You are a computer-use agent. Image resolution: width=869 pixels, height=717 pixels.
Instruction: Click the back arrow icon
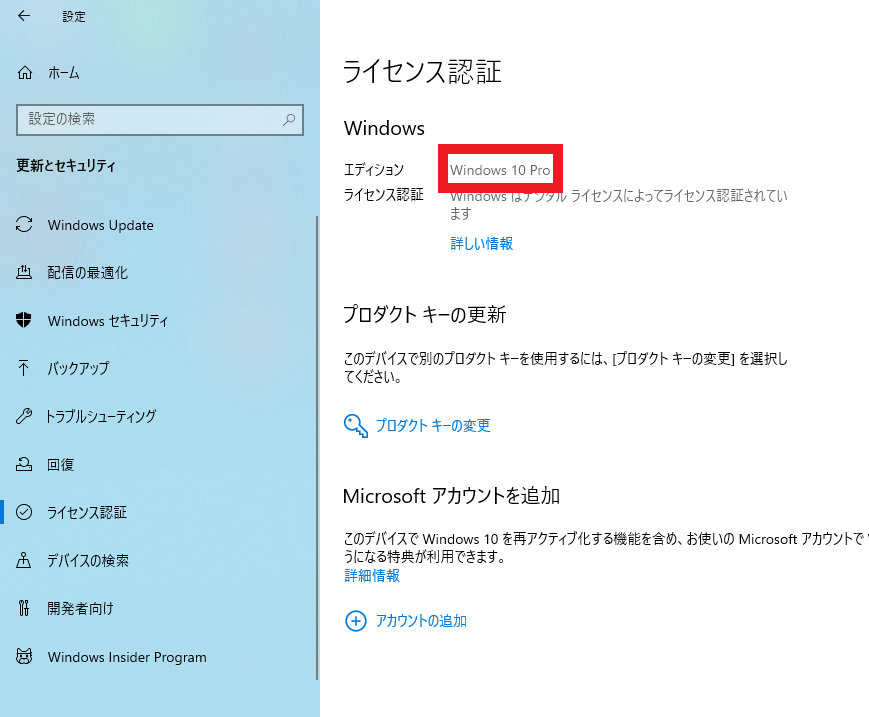tap(24, 16)
